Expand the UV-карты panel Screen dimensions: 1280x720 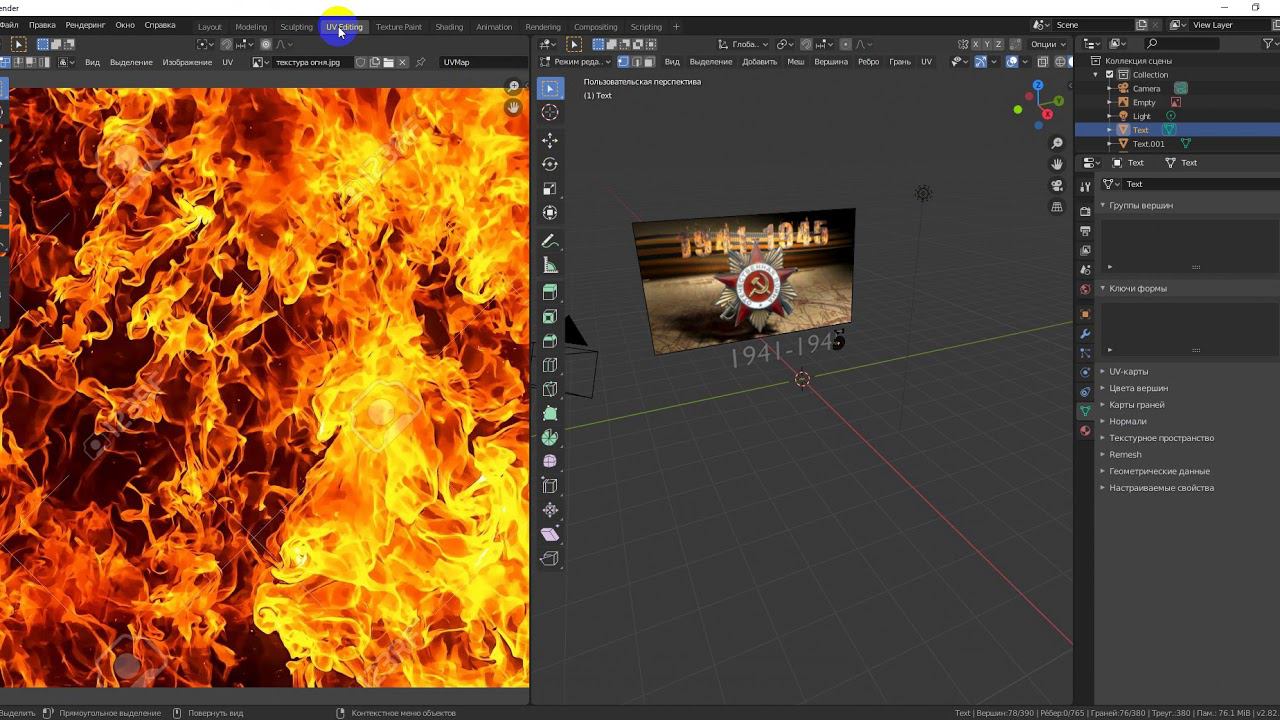(x=1128, y=372)
